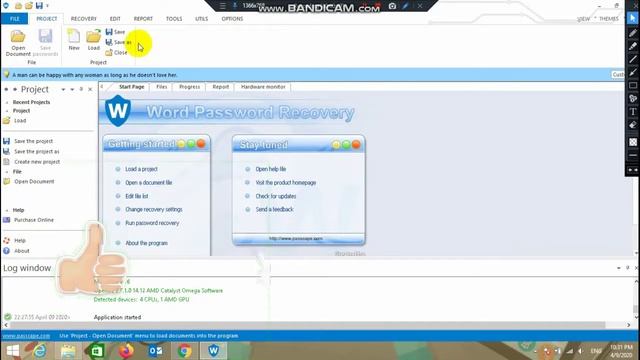
Task: Switch to the REPORT ribbon tab
Action: coord(143,19)
